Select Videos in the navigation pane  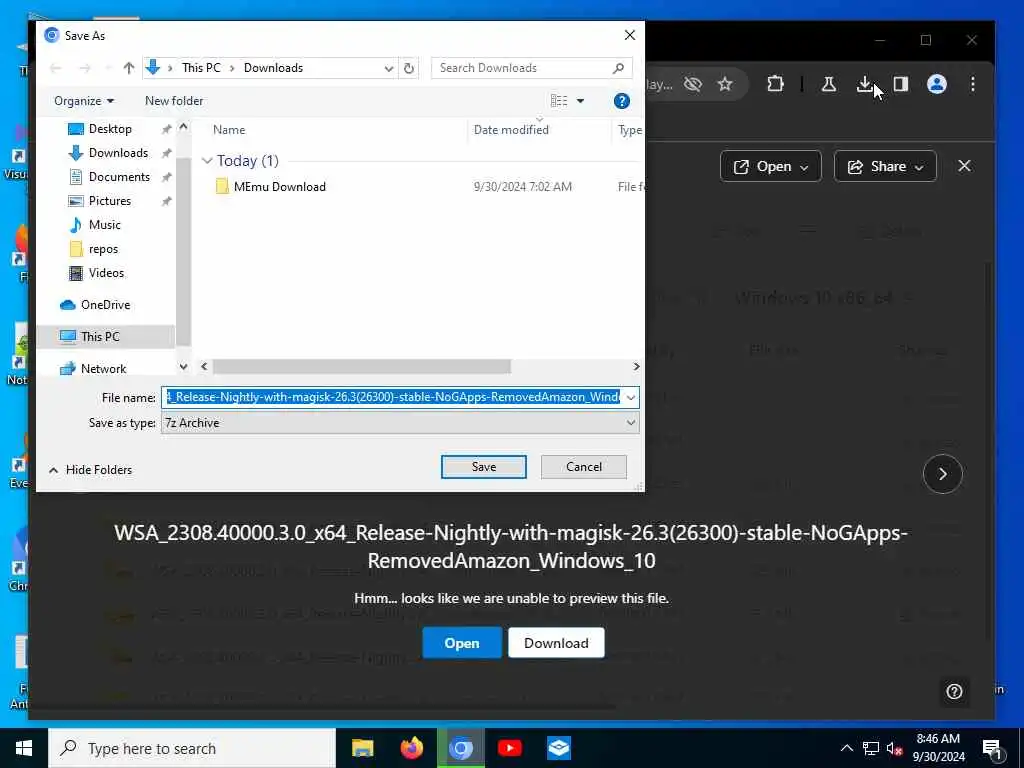106,273
